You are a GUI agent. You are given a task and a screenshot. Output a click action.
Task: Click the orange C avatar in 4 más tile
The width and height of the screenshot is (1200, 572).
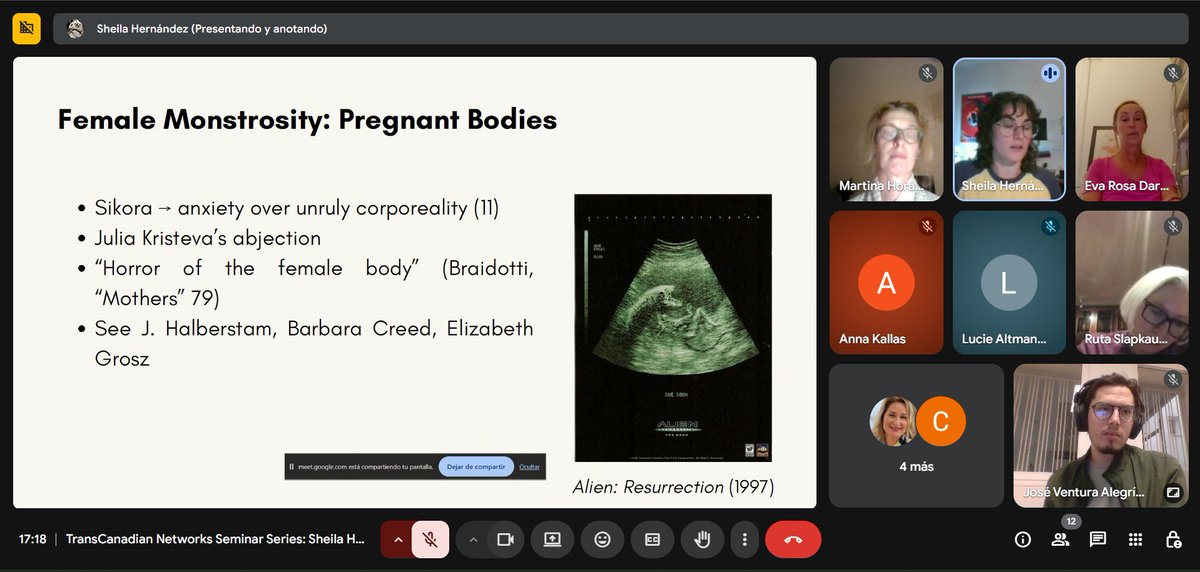[x=941, y=421]
